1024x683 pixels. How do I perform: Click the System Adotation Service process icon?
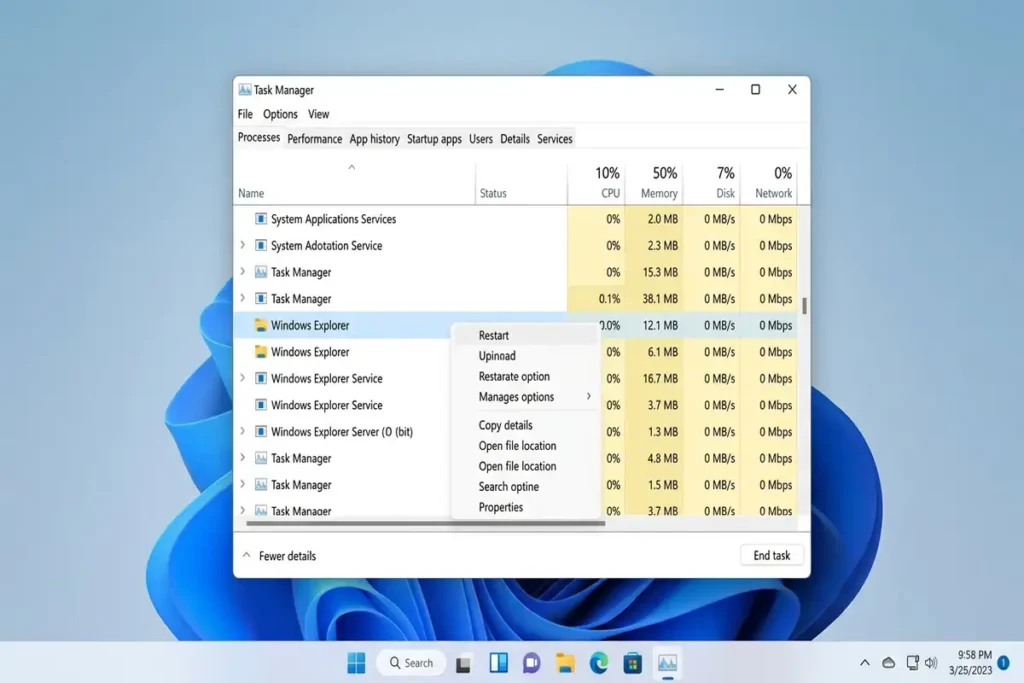point(261,246)
